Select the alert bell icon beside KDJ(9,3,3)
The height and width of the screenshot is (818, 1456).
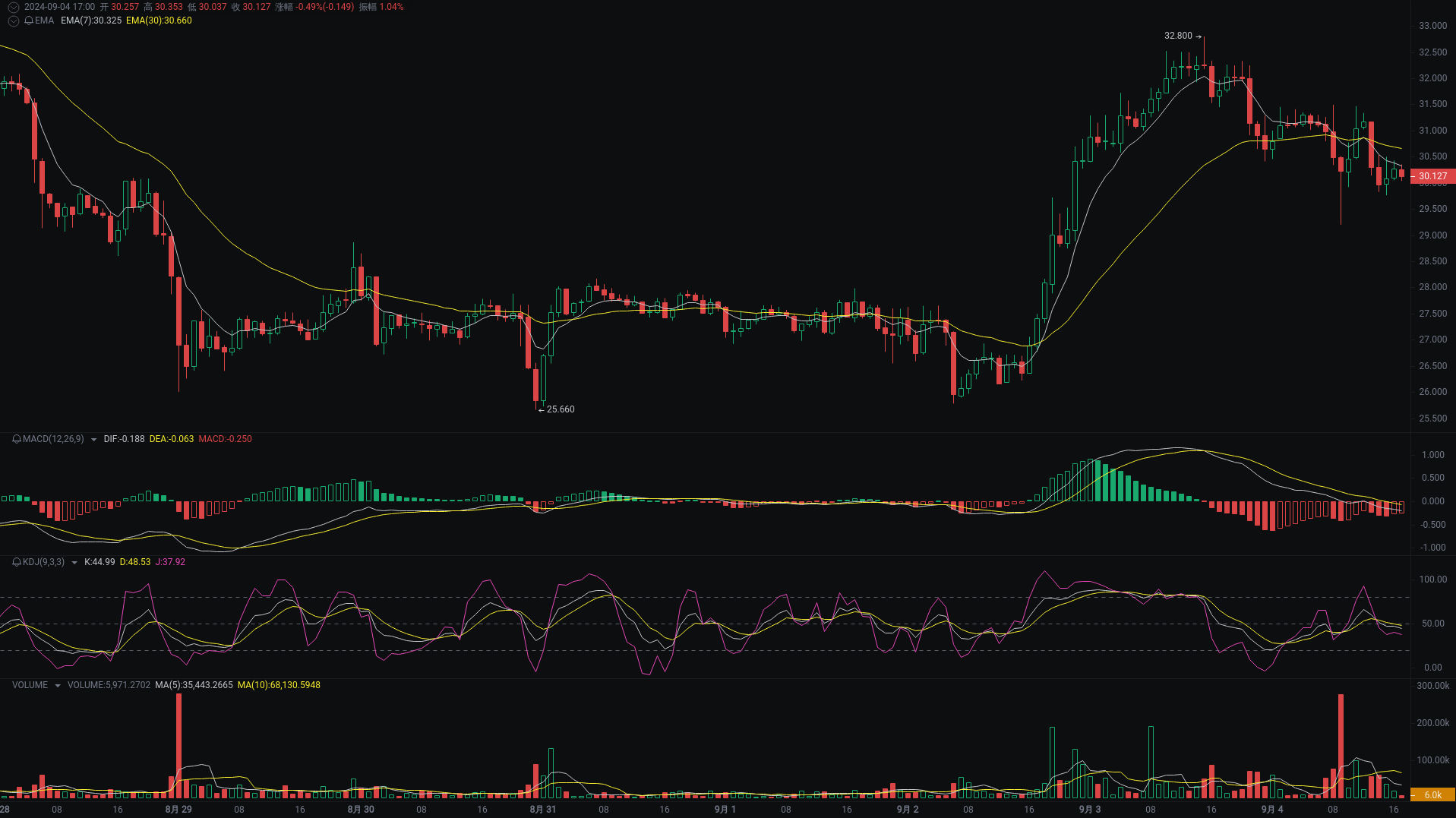pos(17,562)
